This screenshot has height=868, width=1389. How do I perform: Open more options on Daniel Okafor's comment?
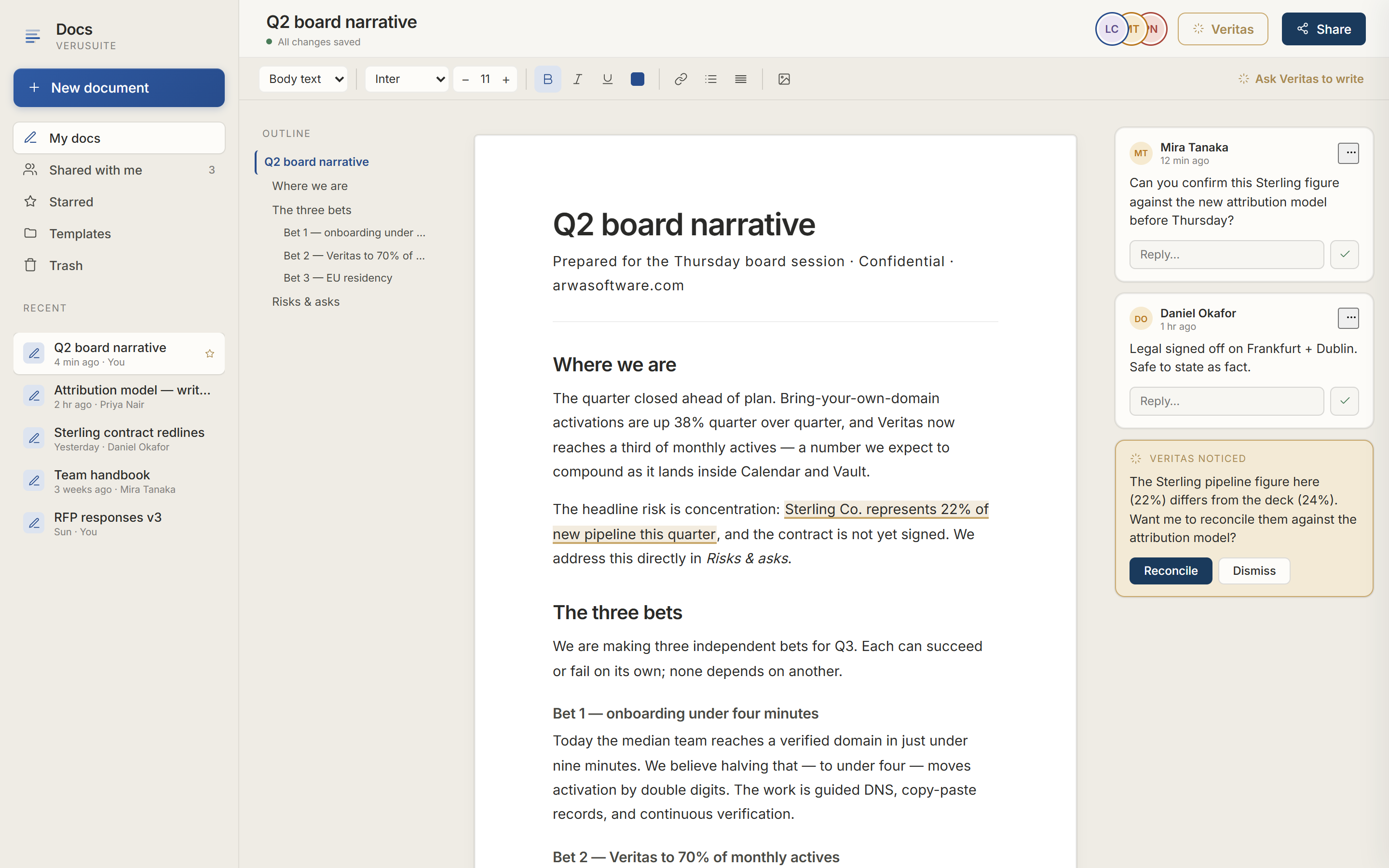pyautogui.click(x=1348, y=318)
